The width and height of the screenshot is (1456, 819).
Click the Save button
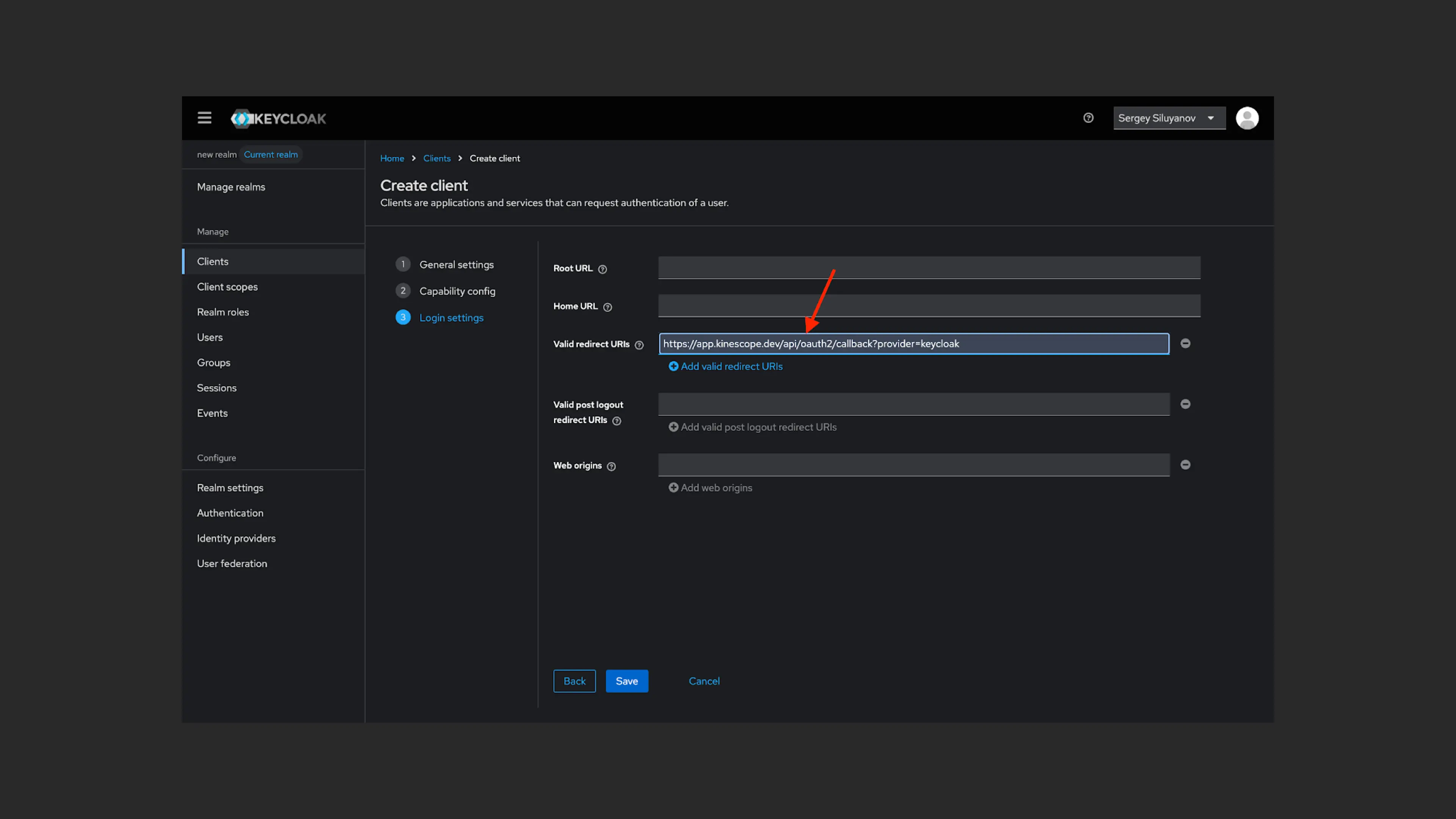click(626, 681)
